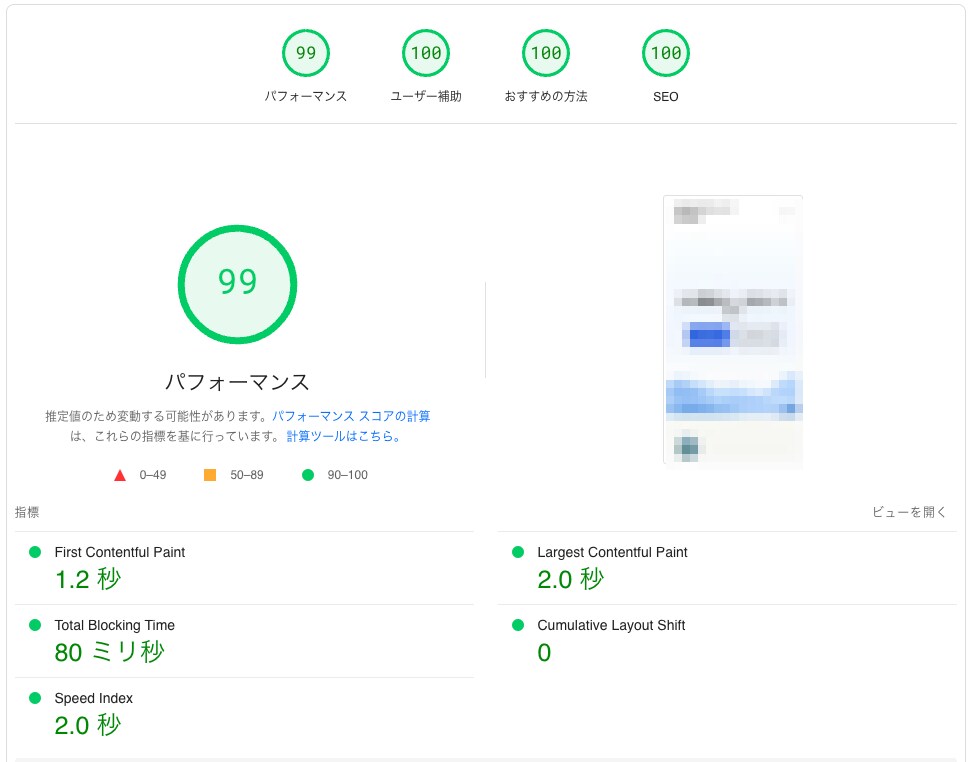Click the Cumulative Layout Shift metric title

click(x=611, y=625)
